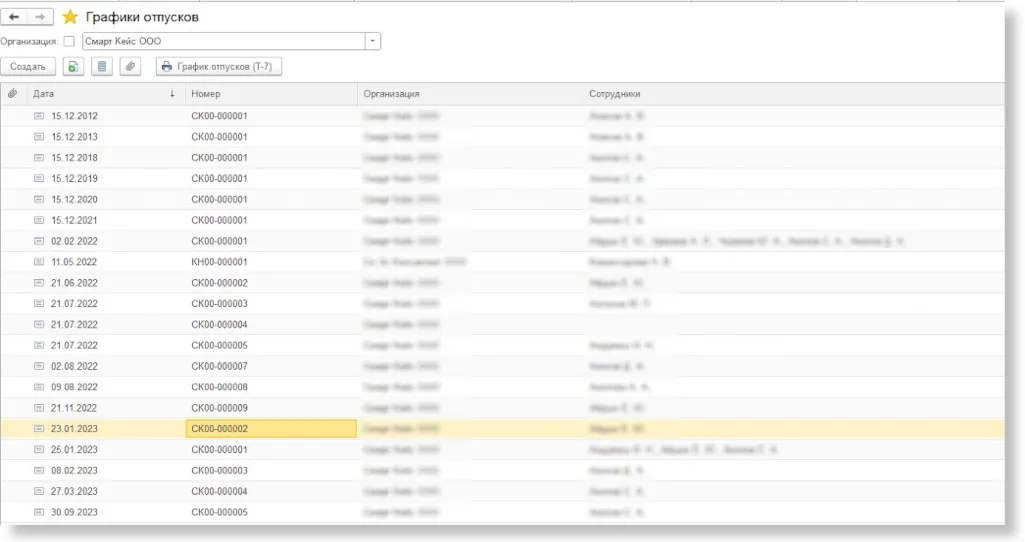Click date 25.01.2023
Image resolution: width=1025 pixels, height=542 pixels.
(75, 450)
